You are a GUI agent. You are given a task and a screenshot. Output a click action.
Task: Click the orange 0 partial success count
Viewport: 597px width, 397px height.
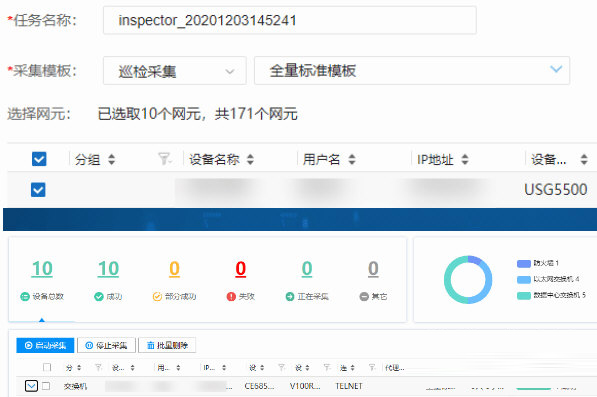tap(174, 269)
